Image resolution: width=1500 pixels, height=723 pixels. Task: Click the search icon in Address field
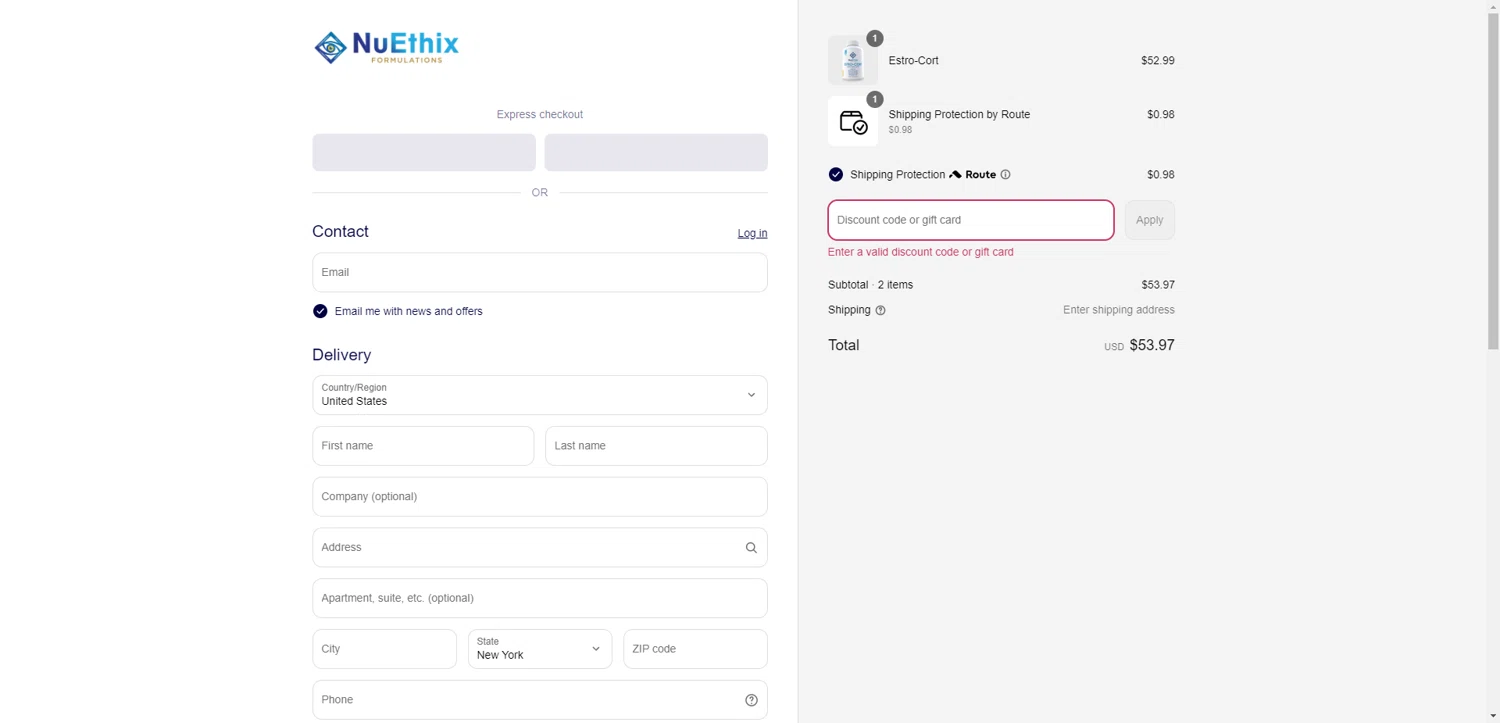751,547
